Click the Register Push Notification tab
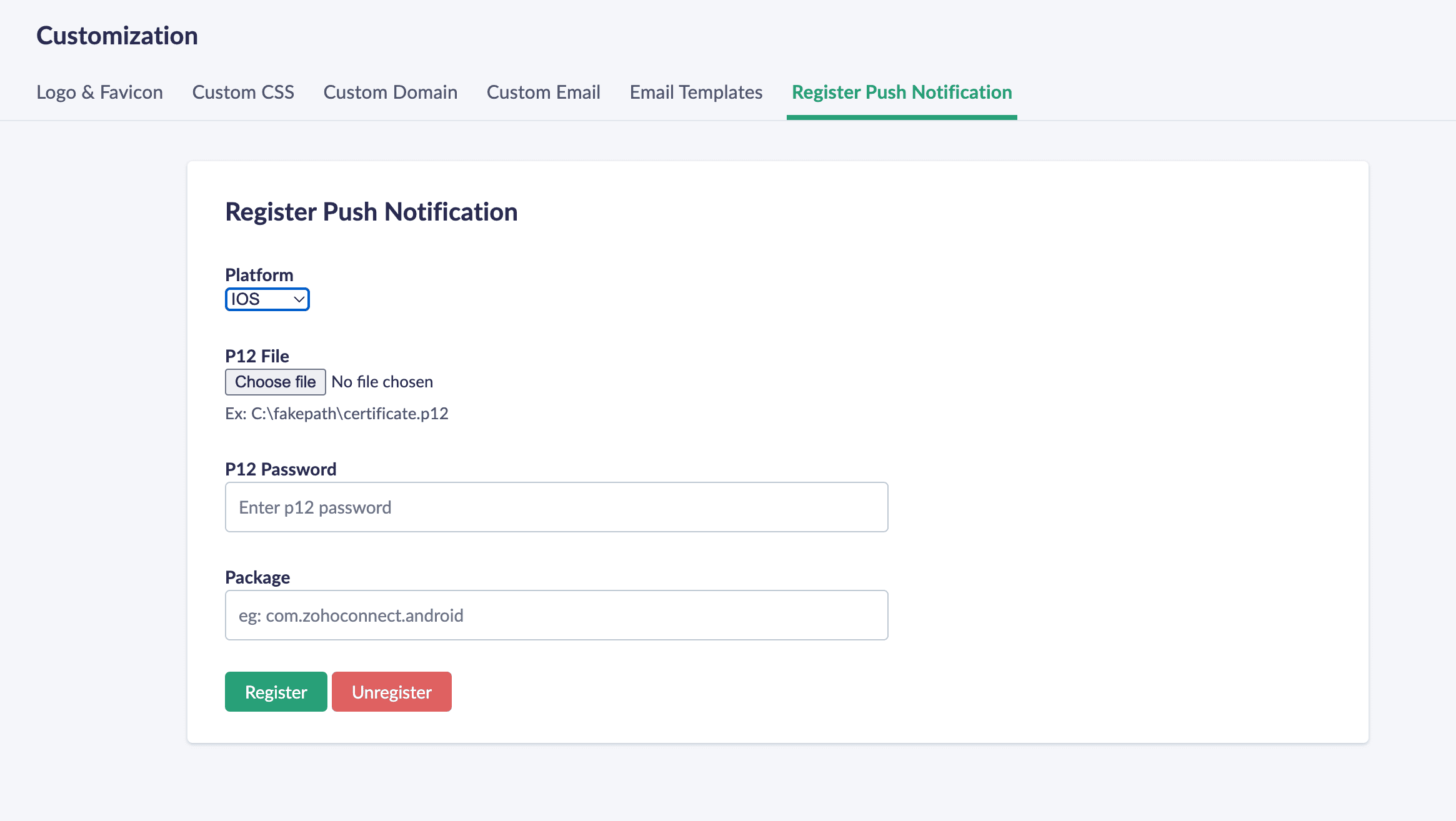Screen dimensions: 1456x821 [x=901, y=92]
